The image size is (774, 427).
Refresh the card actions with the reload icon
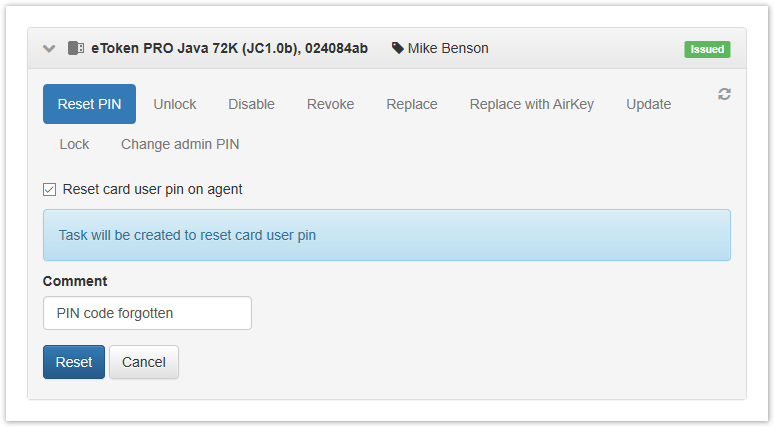[x=724, y=94]
